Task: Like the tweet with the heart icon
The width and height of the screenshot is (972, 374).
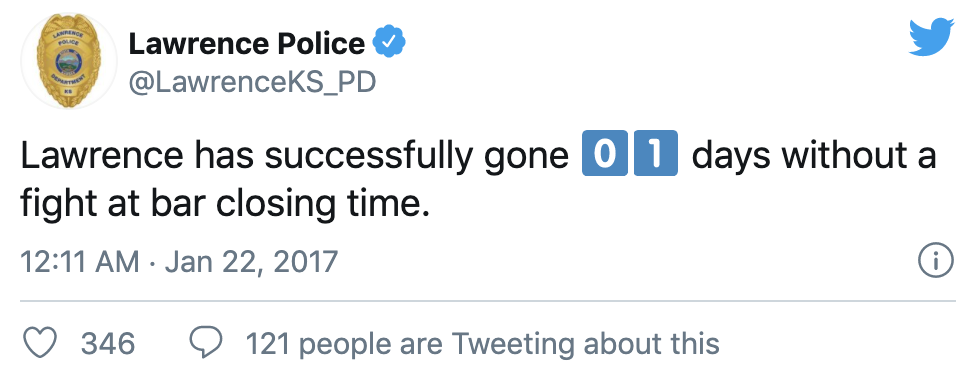Action: point(40,343)
